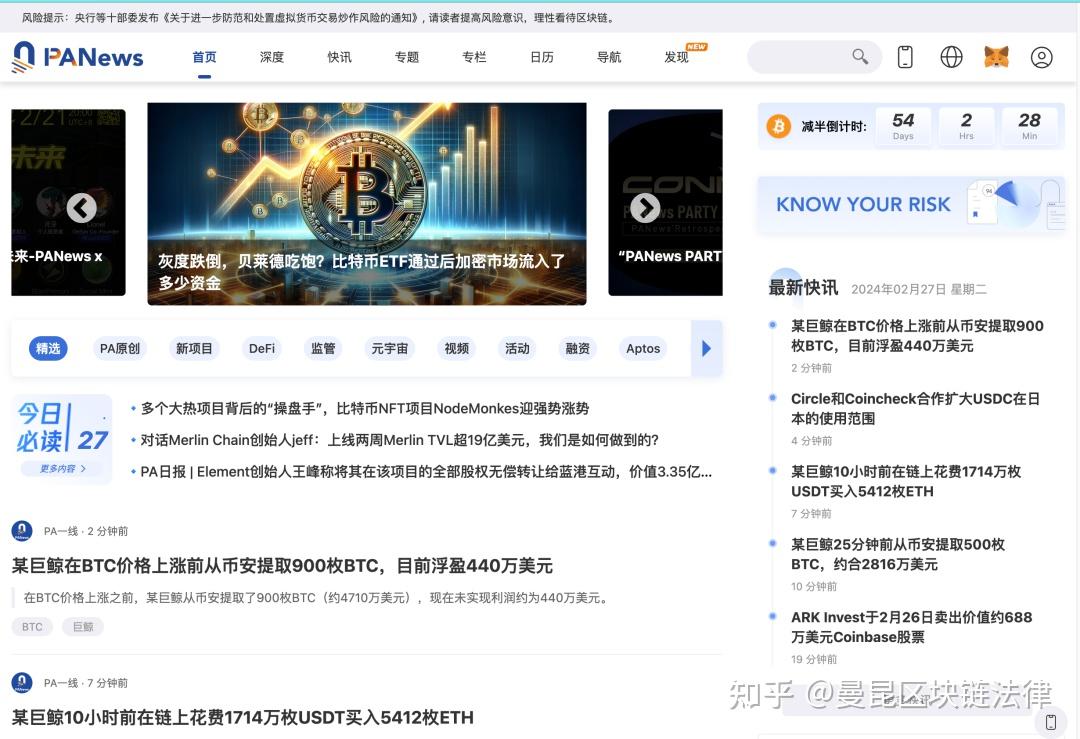The width and height of the screenshot is (1080, 739).
Task: Open the 快讯 navigation tab
Action: tap(339, 57)
